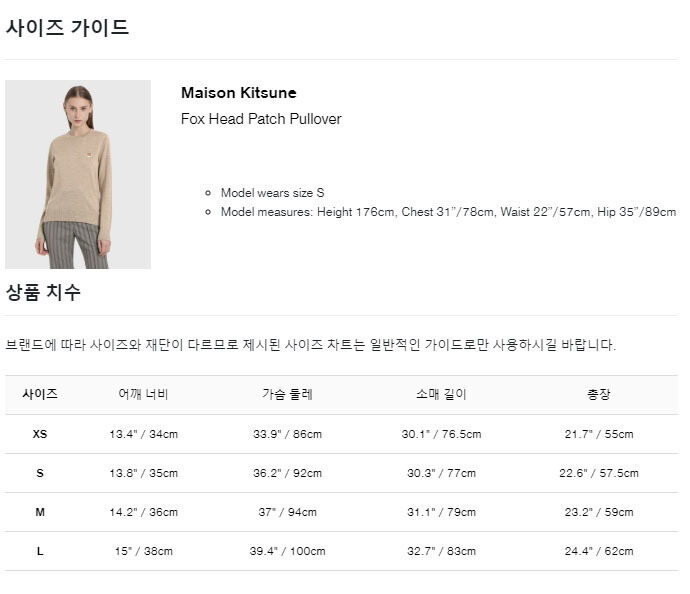
Task: Click the 소매 길이 column header
Action: pyautogui.click(x=441, y=394)
